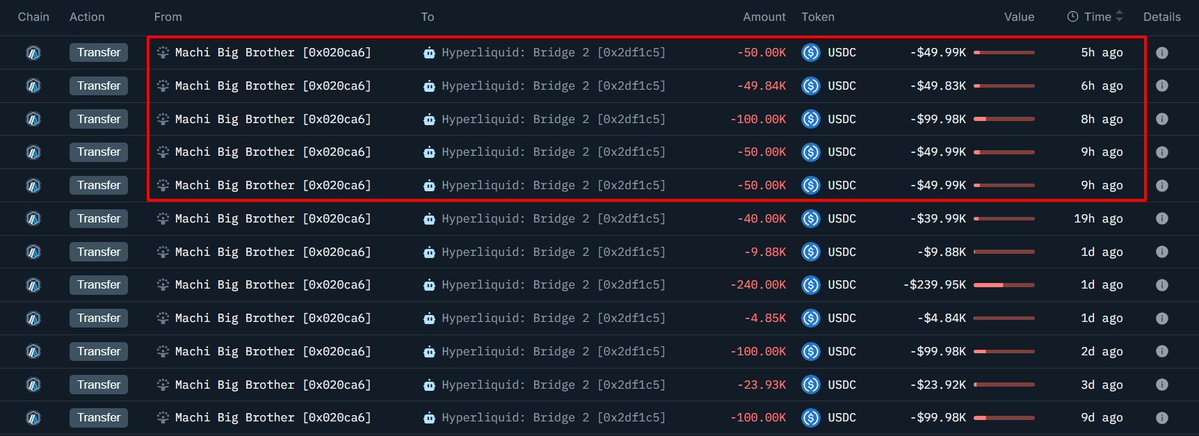Select value -$39.99K

[x=938, y=219]
